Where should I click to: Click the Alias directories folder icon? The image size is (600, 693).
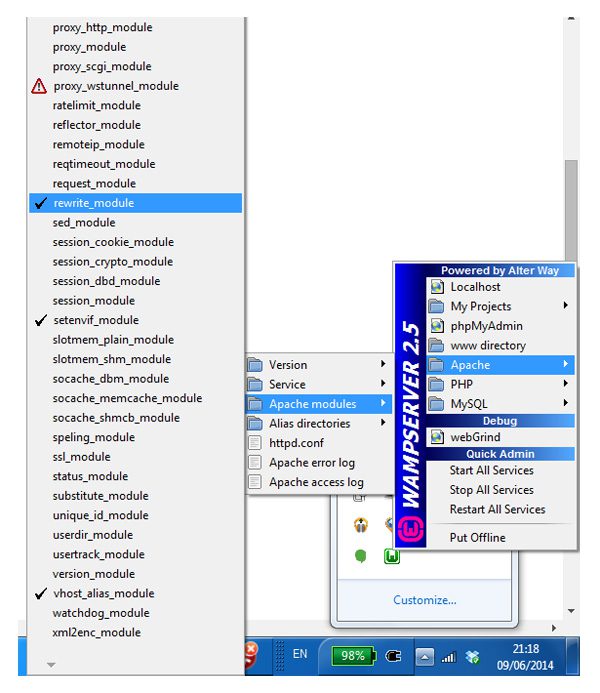255,423
